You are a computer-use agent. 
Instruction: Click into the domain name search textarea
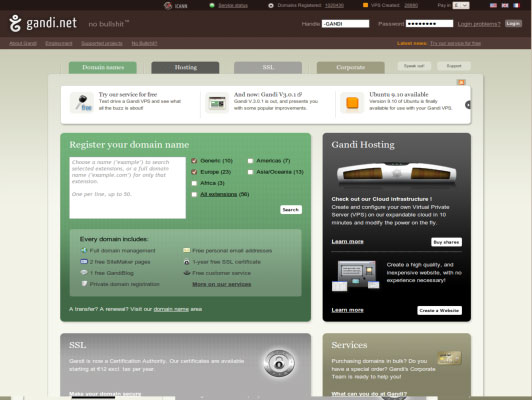pos(128,188)
